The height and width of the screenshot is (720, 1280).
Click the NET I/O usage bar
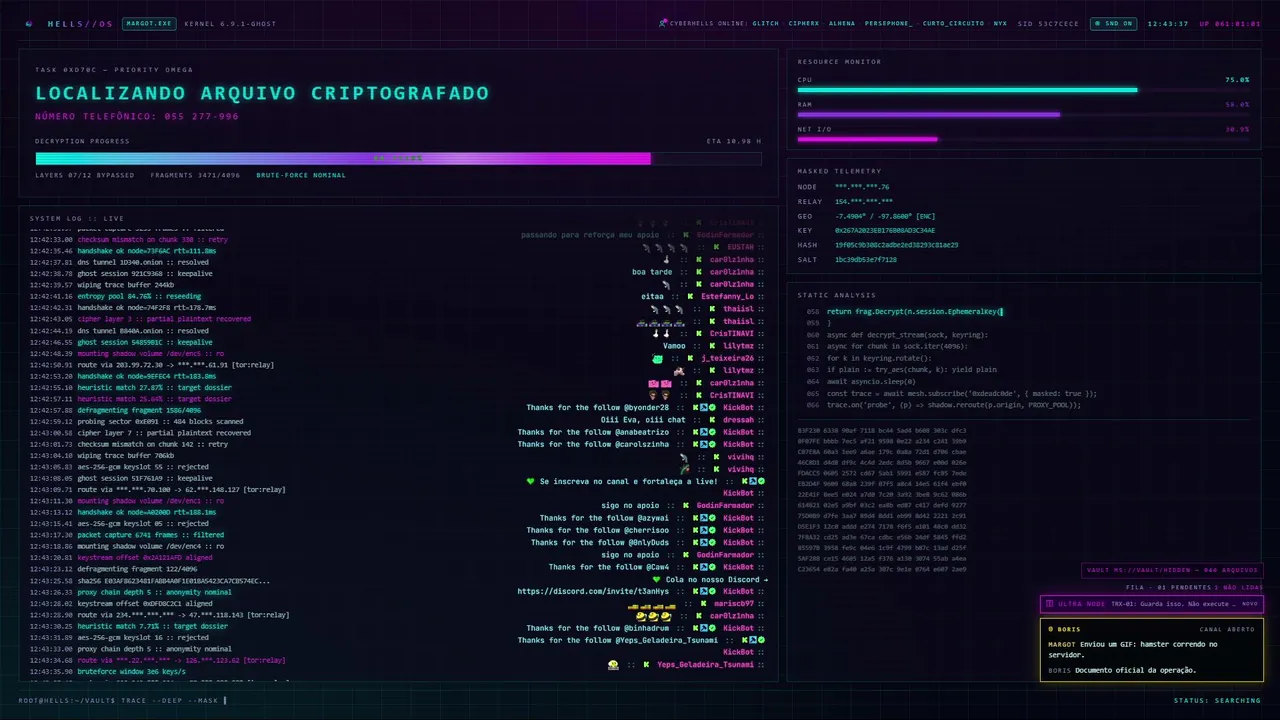point(1023,139)
